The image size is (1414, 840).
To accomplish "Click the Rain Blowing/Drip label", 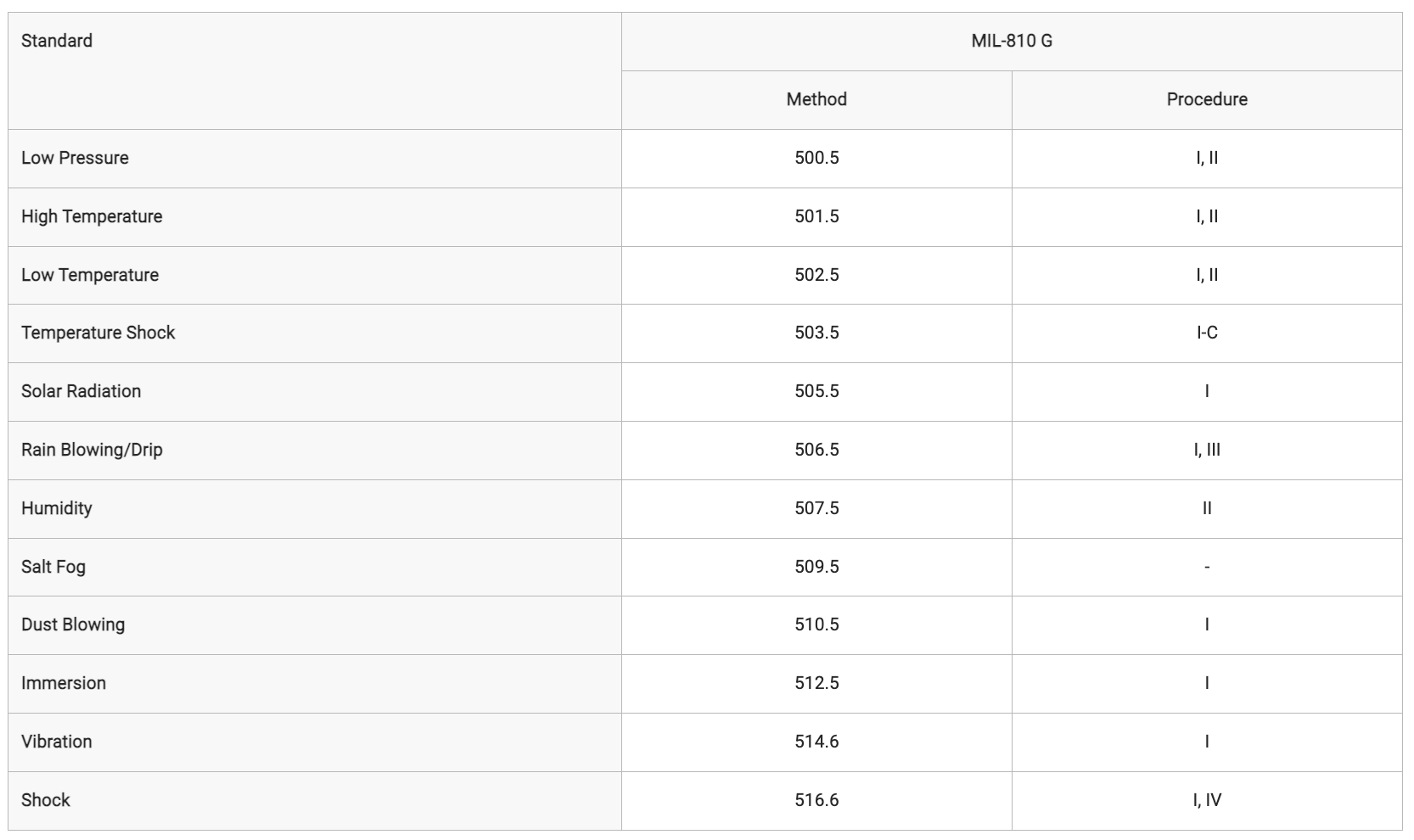I will pyautogui.click(x=92, y=450).
